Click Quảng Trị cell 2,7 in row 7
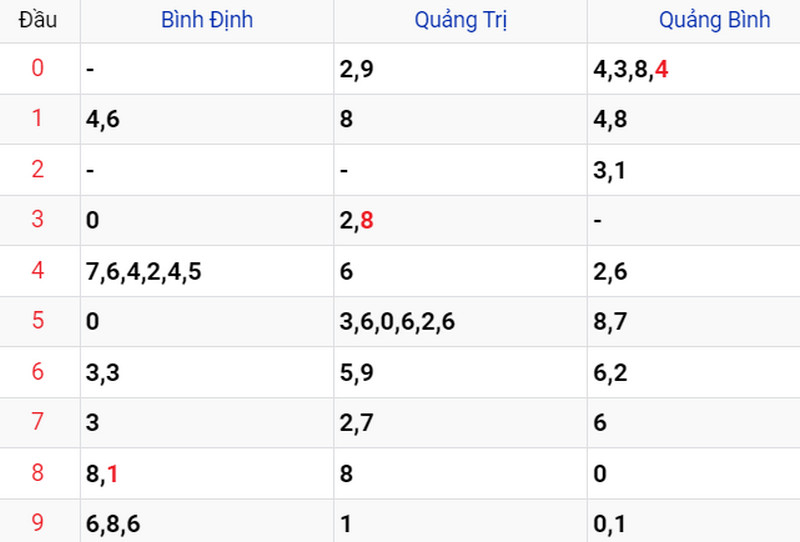 click(357, 423)
